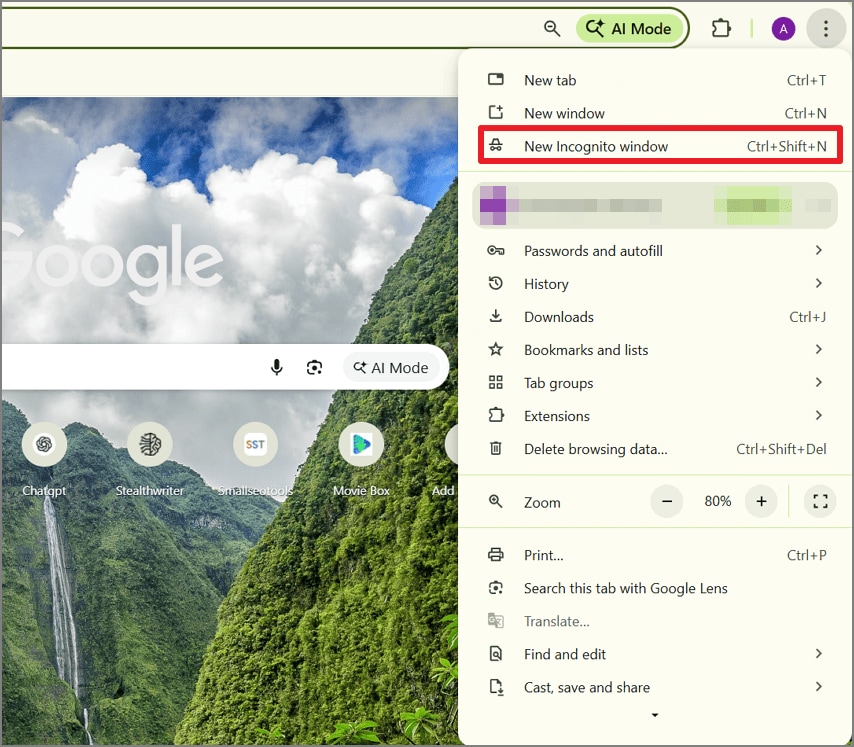The image size is (854, 747).
Task: Click the Incognito icon in menu
Action: point(496,145)
